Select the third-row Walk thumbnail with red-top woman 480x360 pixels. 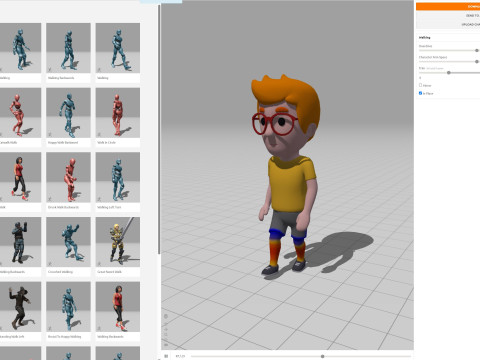20,177
